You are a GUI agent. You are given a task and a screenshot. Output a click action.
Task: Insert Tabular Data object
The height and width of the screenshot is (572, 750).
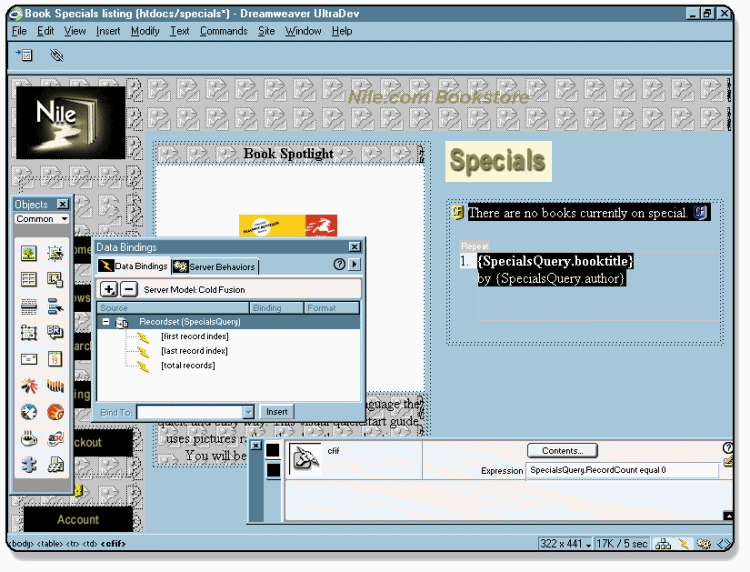click(x=55, y=279)
